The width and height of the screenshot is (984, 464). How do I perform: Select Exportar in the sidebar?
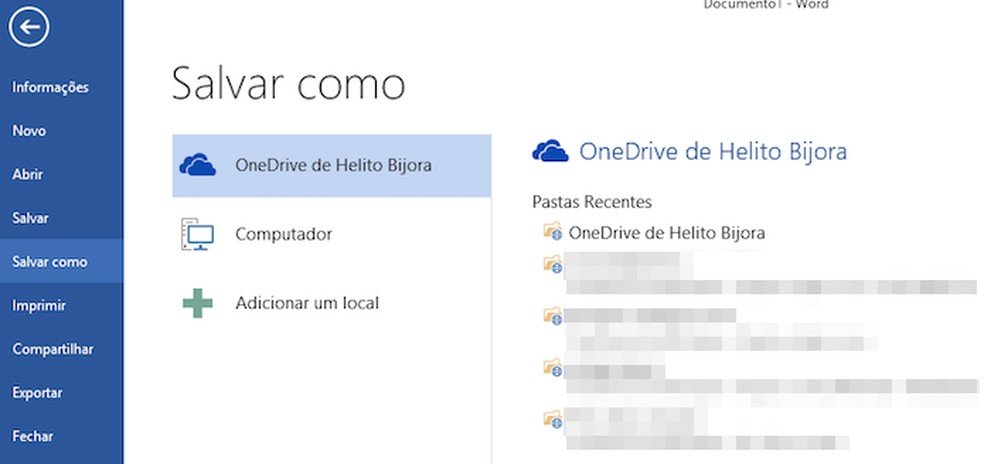point(37,392)
